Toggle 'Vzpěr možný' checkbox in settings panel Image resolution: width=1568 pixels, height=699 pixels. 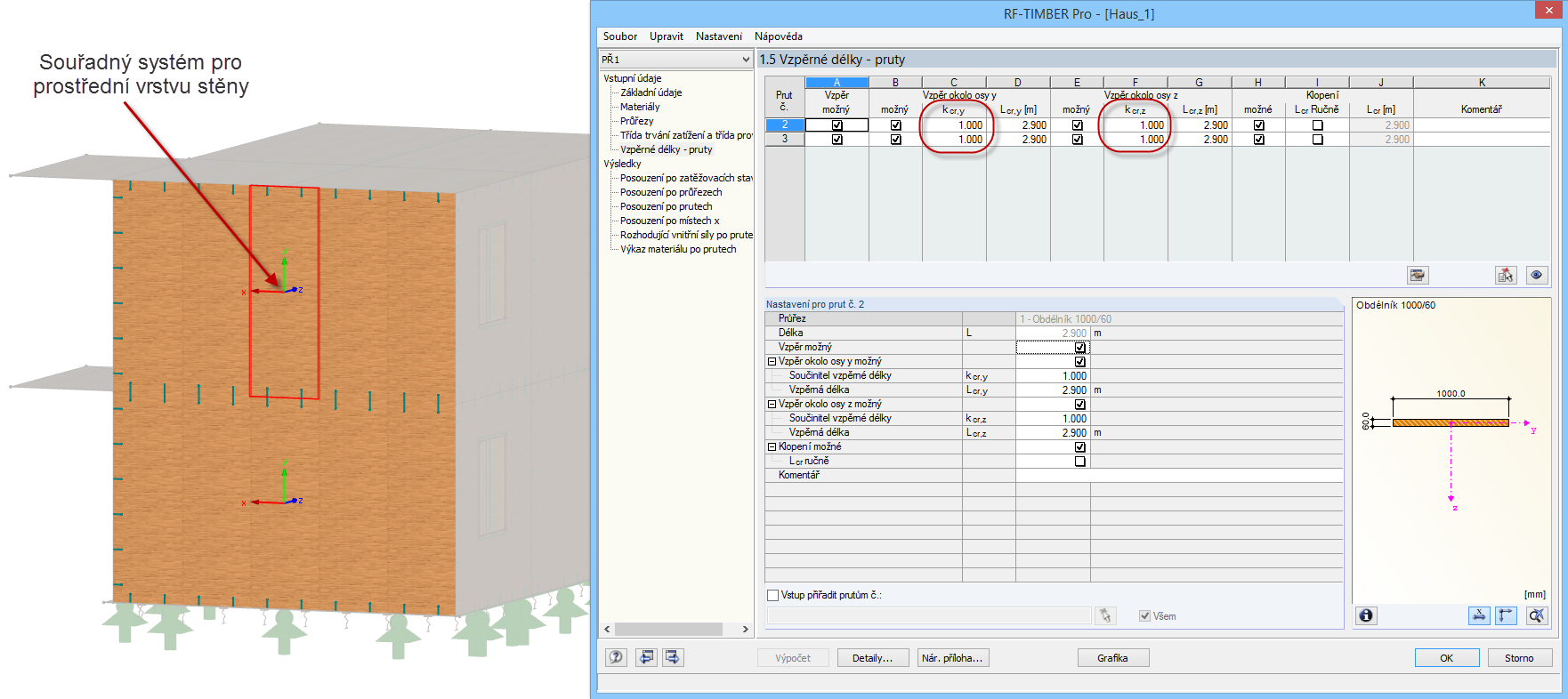click(x=1079, y=348)
